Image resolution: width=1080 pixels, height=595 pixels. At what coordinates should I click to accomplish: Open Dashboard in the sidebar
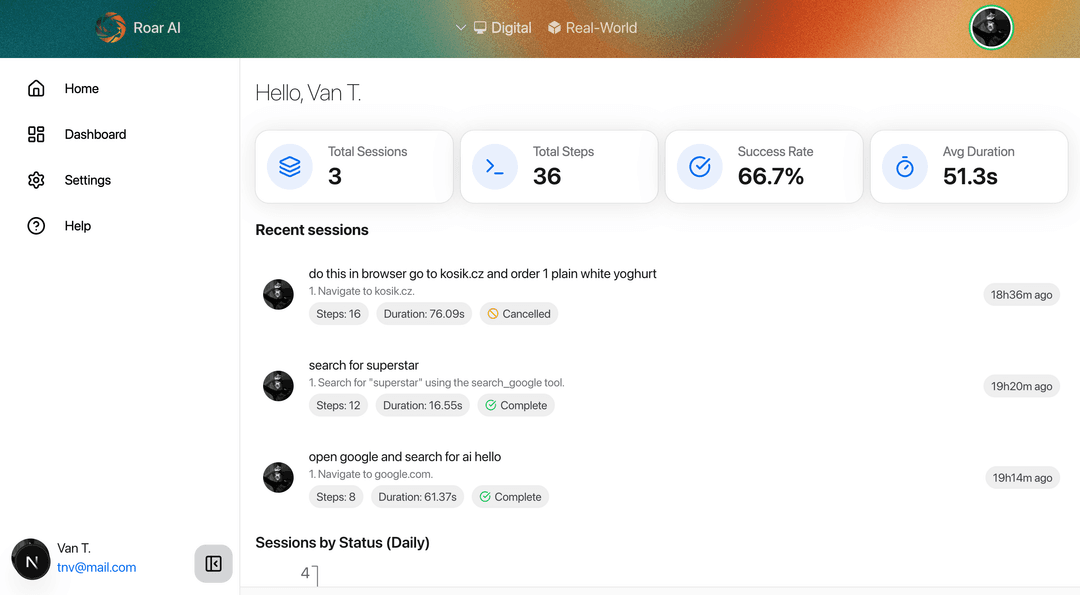(95, 134)
